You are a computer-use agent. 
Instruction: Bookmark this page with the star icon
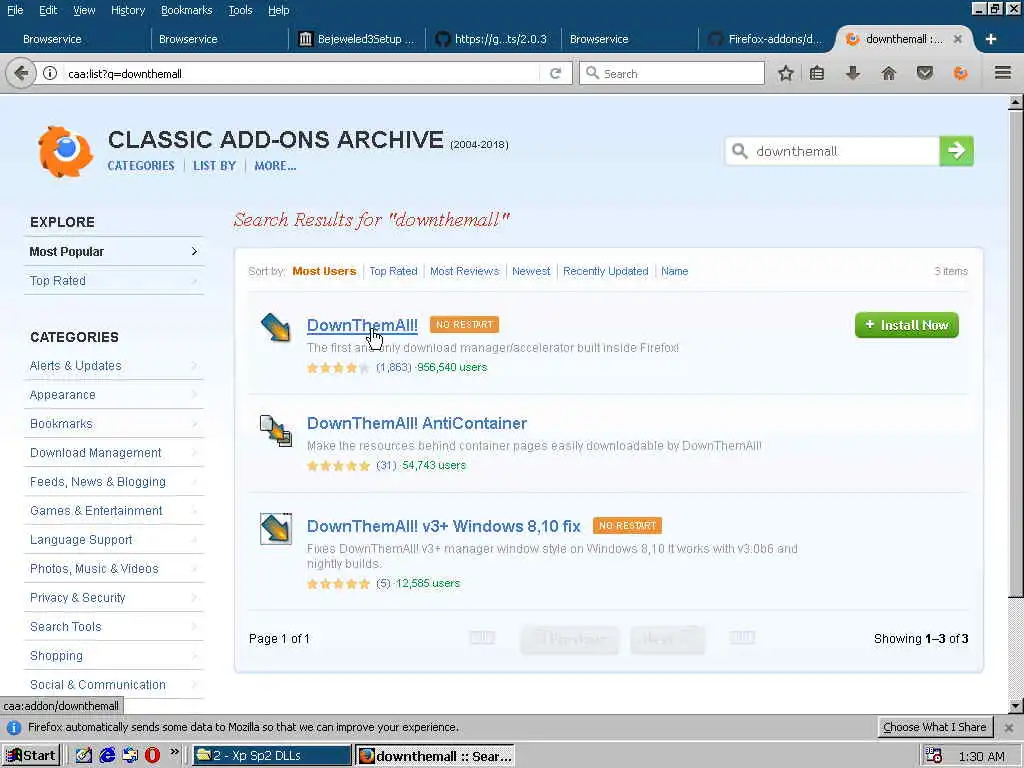(786, 73)
